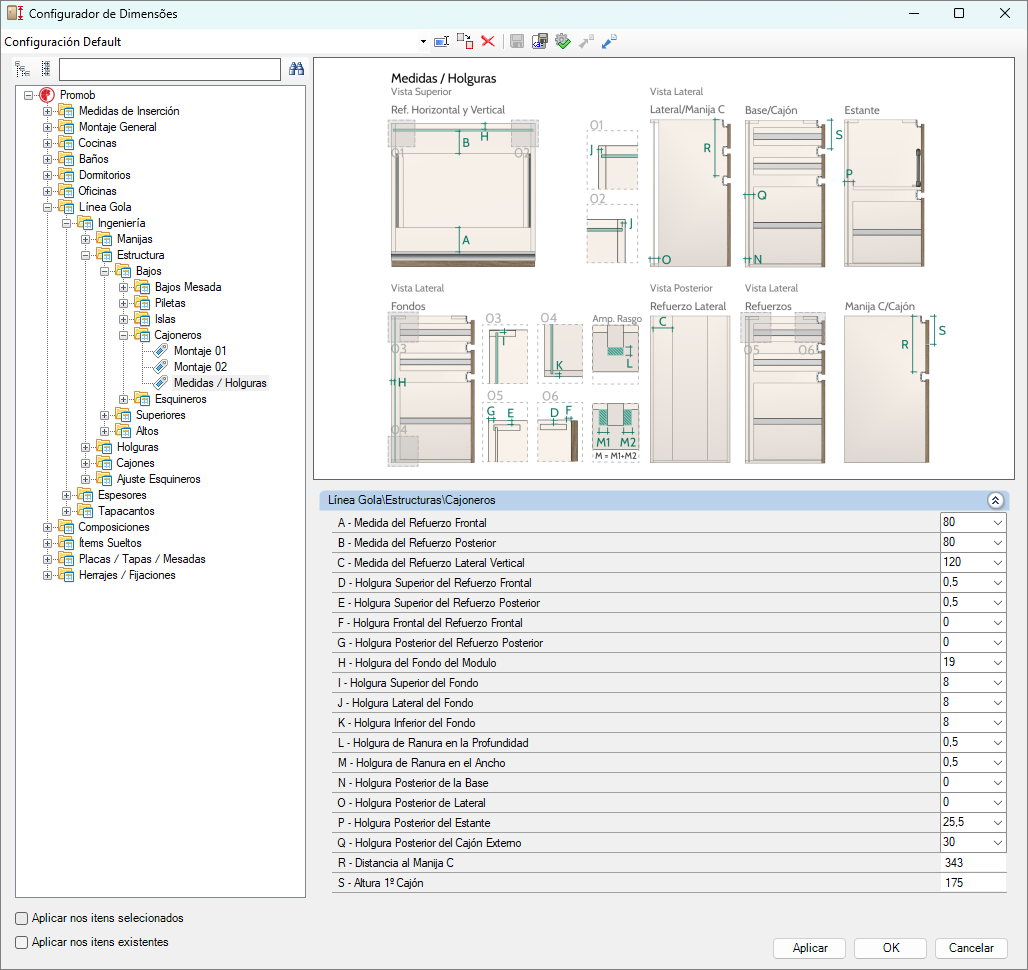This screenshot has height=970, width=1028.
Task: Open dropdown for Holgura del Fondo del Modulo
Action: (997, 663)
